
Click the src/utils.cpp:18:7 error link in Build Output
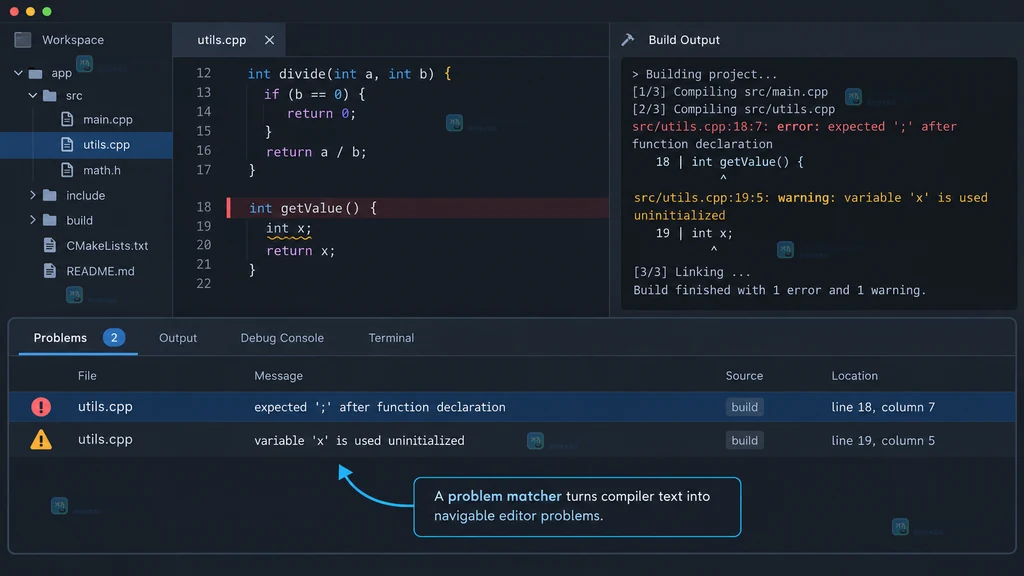click(698, 127)
